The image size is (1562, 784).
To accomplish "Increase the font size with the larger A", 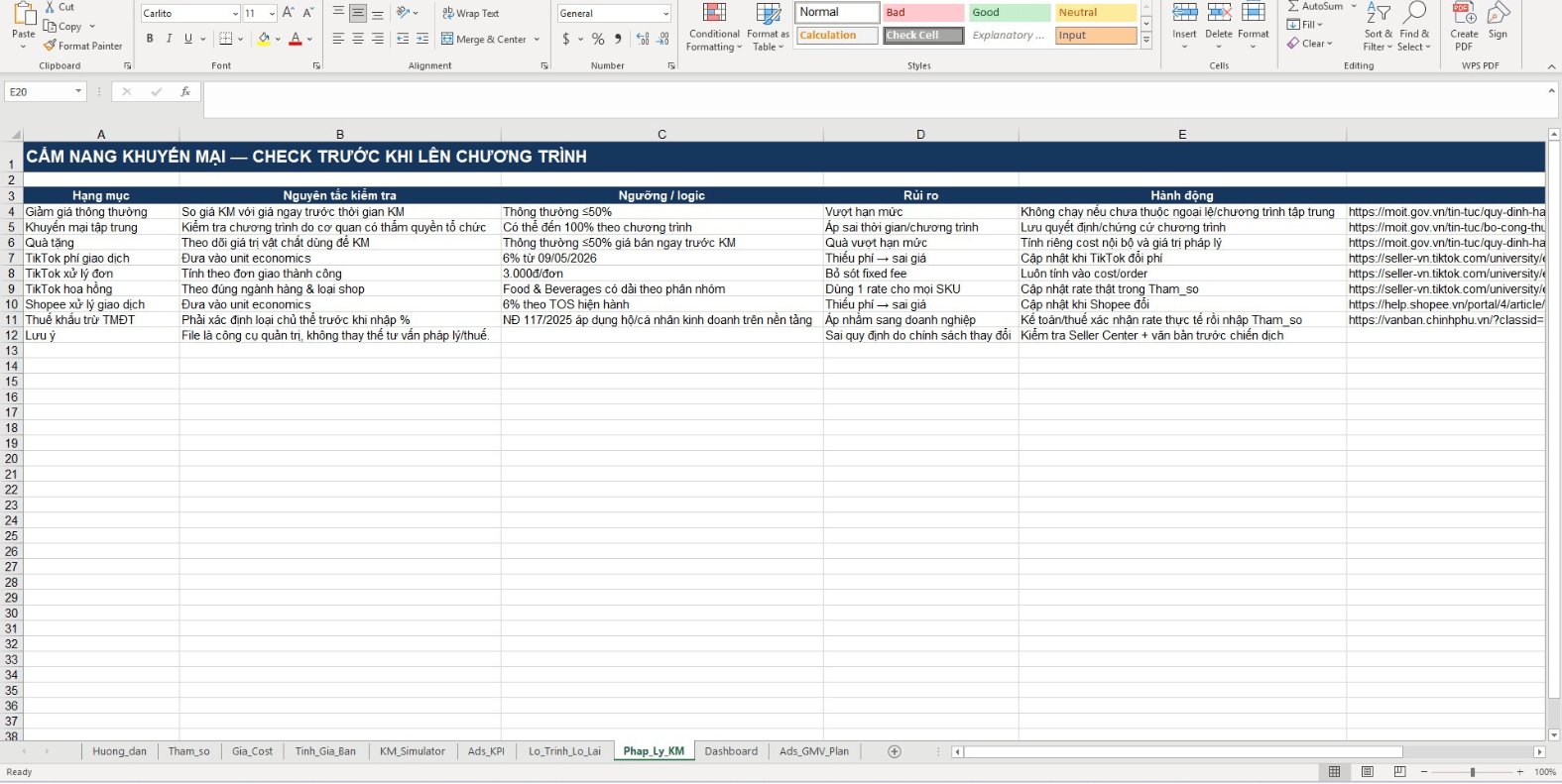I will pyautogui.click(x=289, y=13).
